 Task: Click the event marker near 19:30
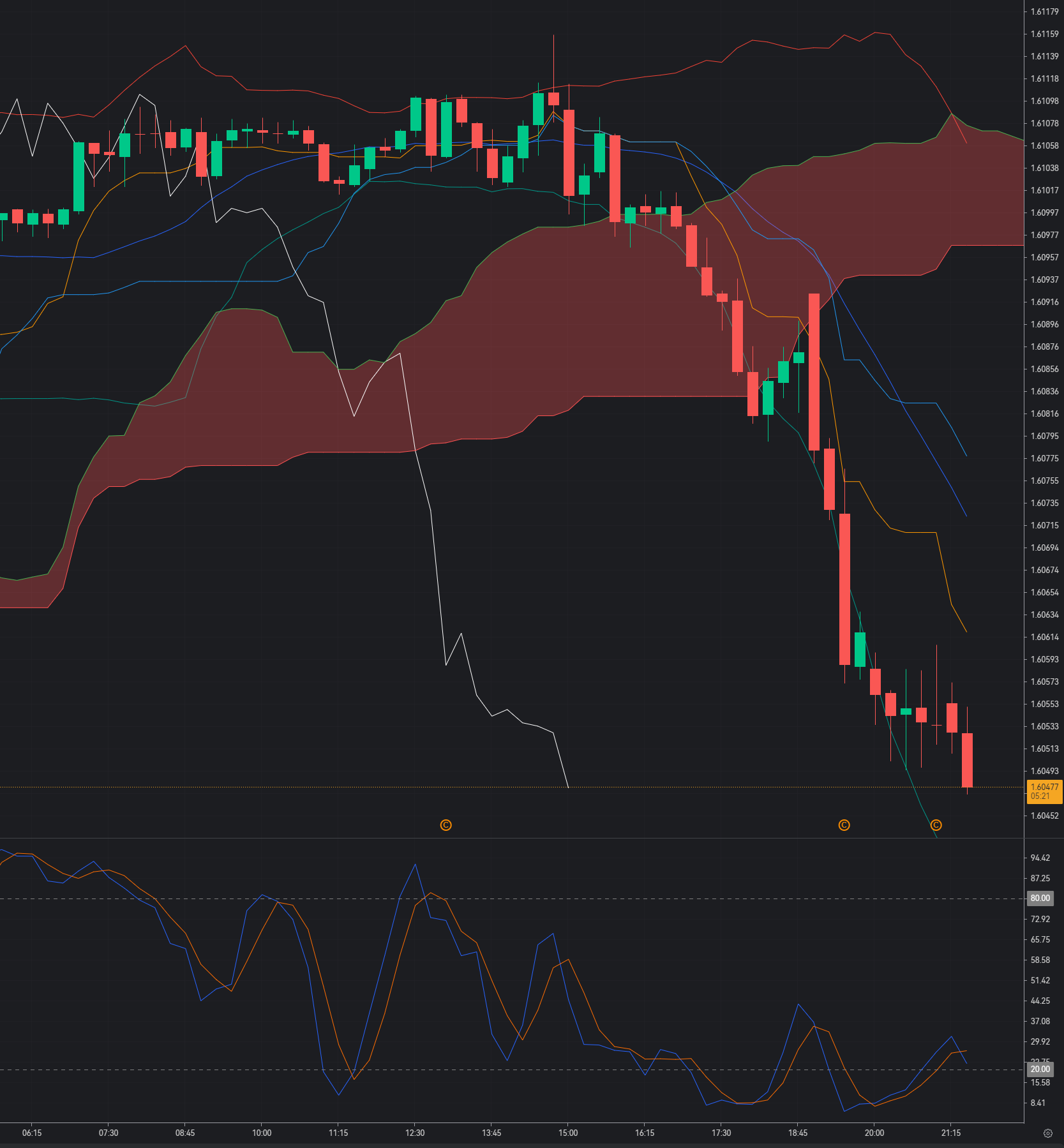[x=844, y=825]
